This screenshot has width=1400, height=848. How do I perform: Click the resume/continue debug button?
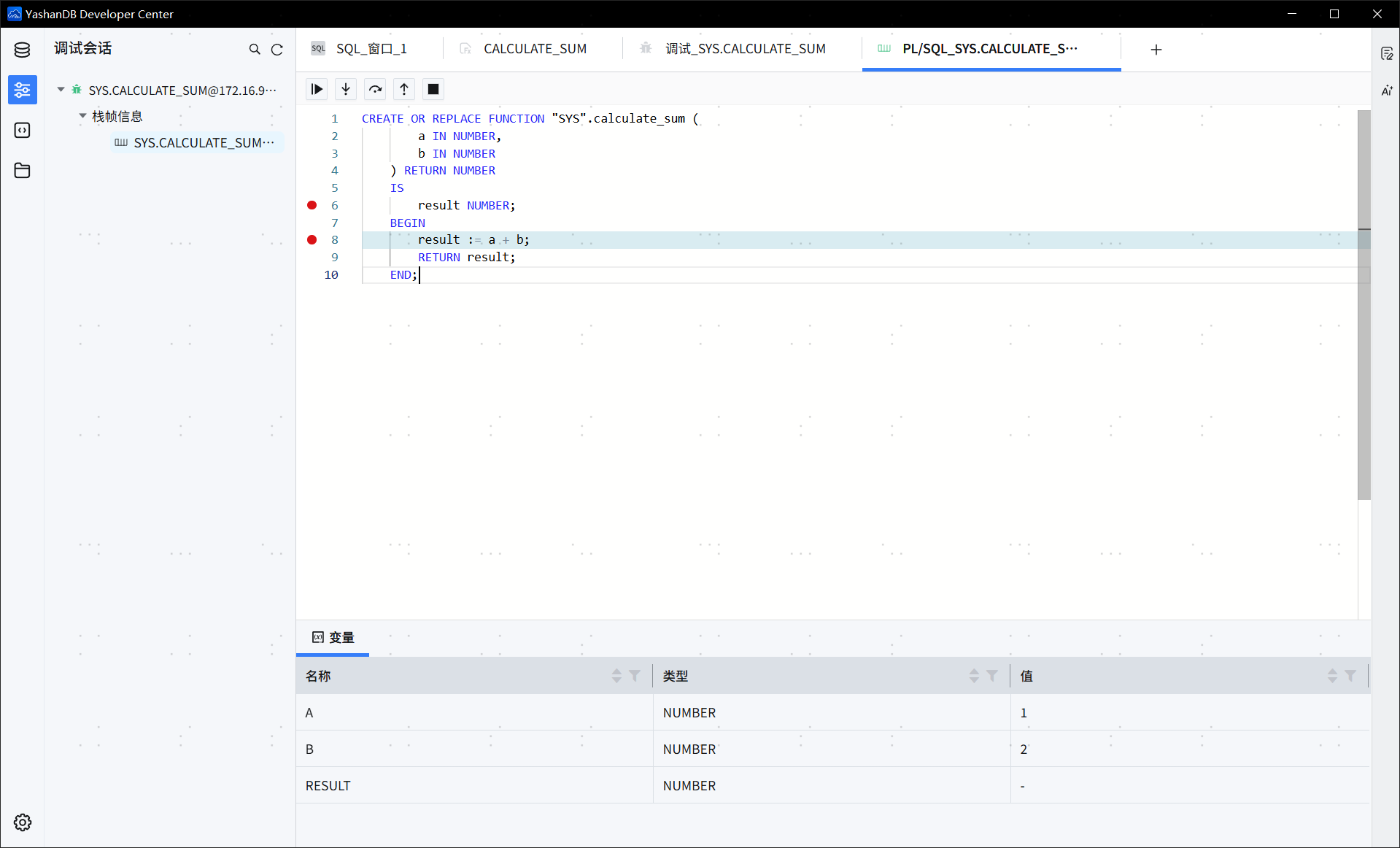[317, 89]
